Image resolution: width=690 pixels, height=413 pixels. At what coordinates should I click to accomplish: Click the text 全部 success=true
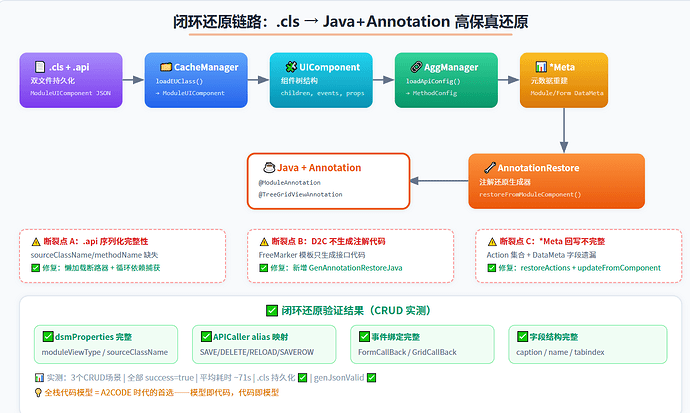click(161, 377)
